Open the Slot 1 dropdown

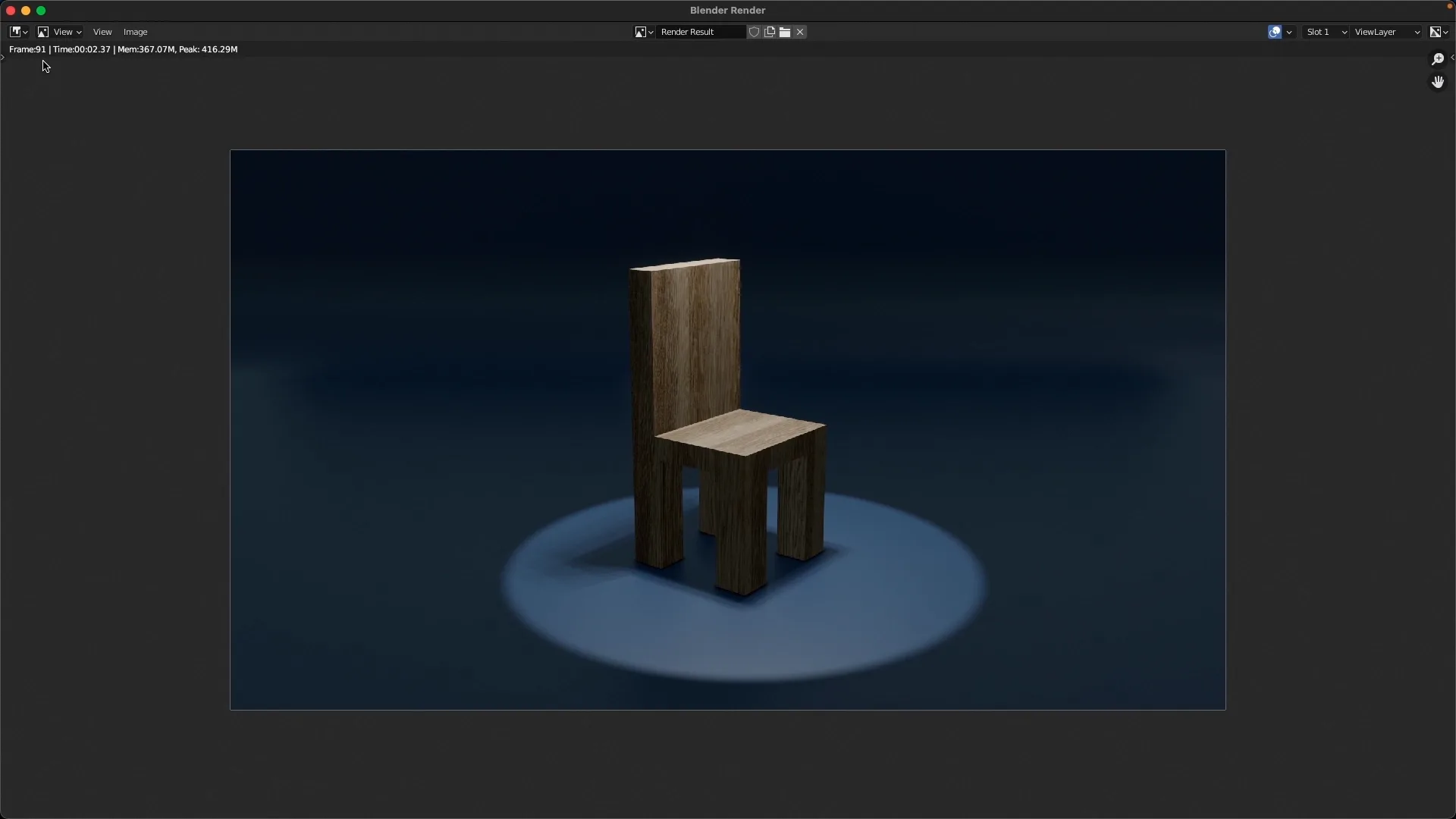[x=1326, y=32]
